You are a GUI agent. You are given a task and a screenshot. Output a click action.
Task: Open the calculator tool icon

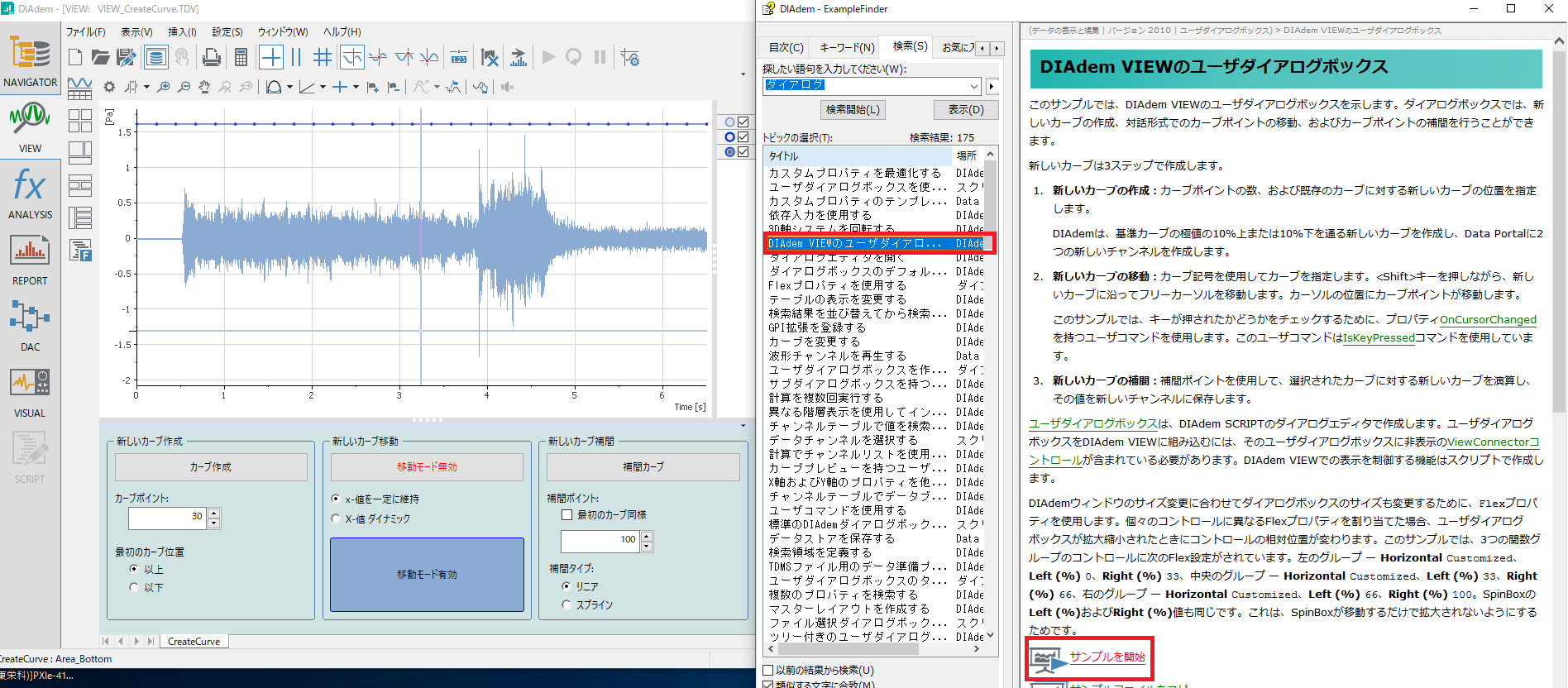point(241,57)
